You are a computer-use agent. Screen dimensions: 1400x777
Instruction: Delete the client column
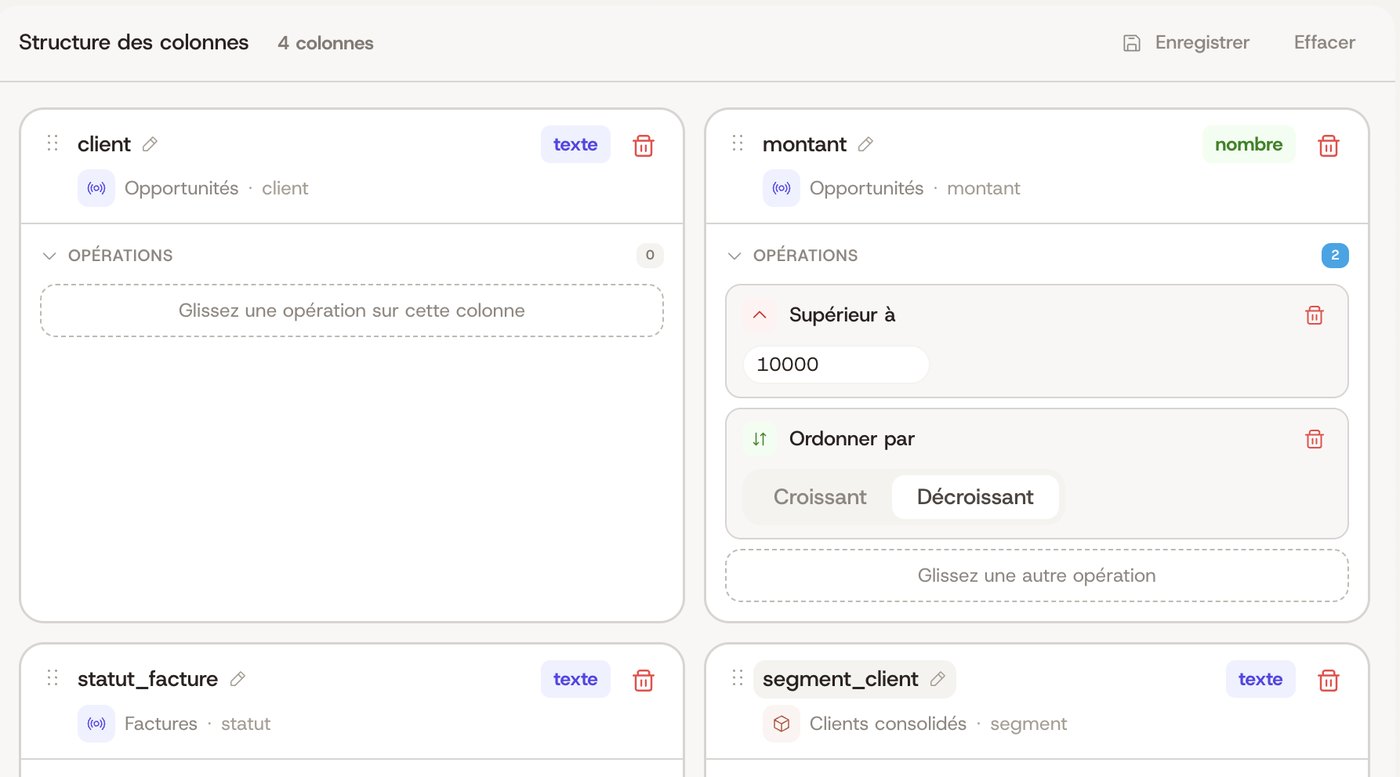tap(644, 145)
